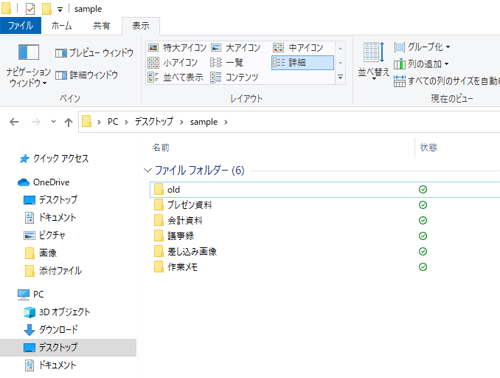Image resolution: width=500 pixels, height=378 pixels.
Task: Open Customize Quick Access Toolbar dropdown
Action: (60, 9)
